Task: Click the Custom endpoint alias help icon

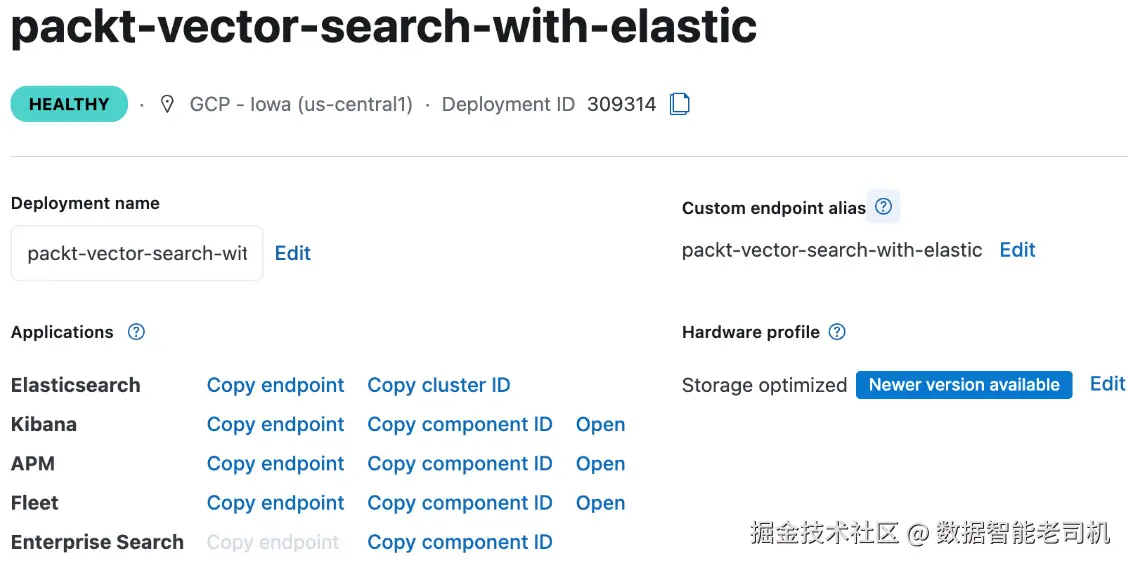Action: coord(883,207)
